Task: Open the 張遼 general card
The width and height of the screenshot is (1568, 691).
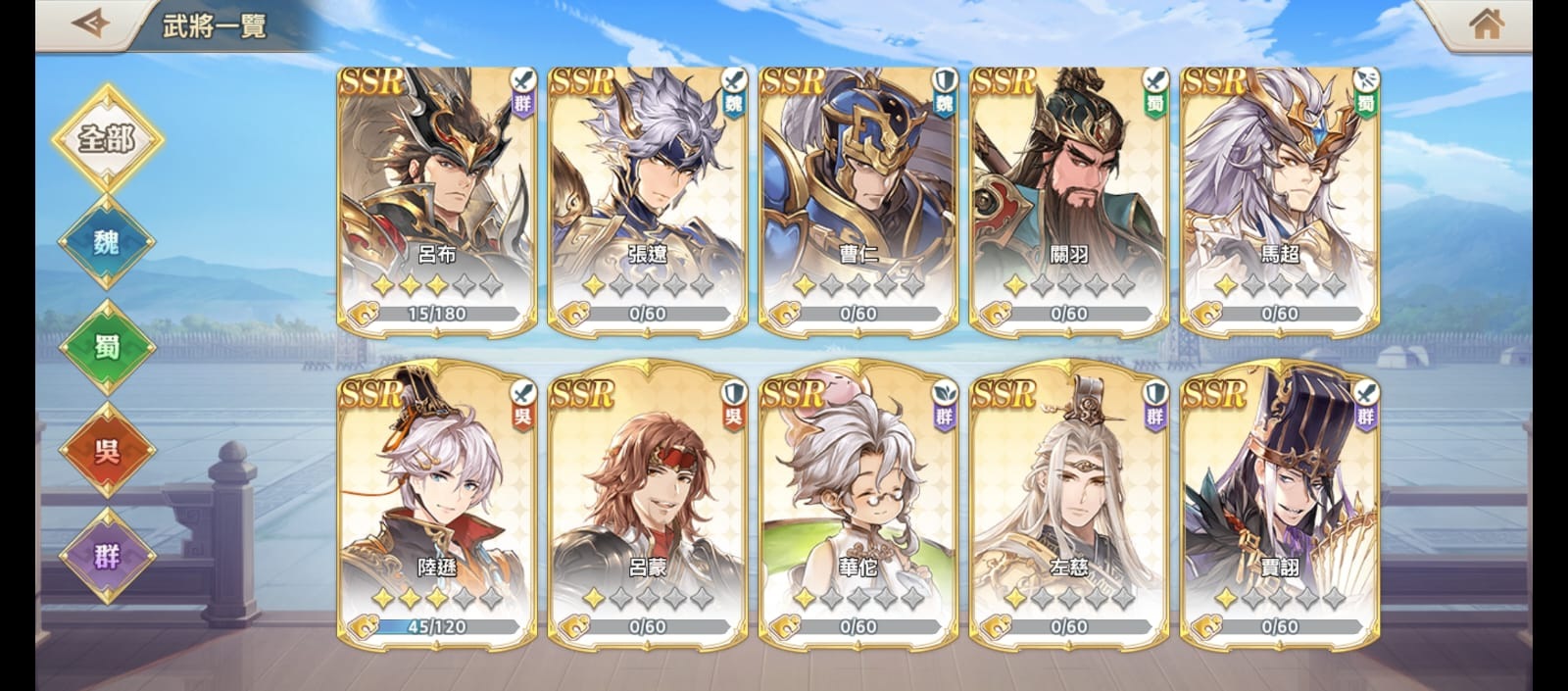Action: pos(648,201)
